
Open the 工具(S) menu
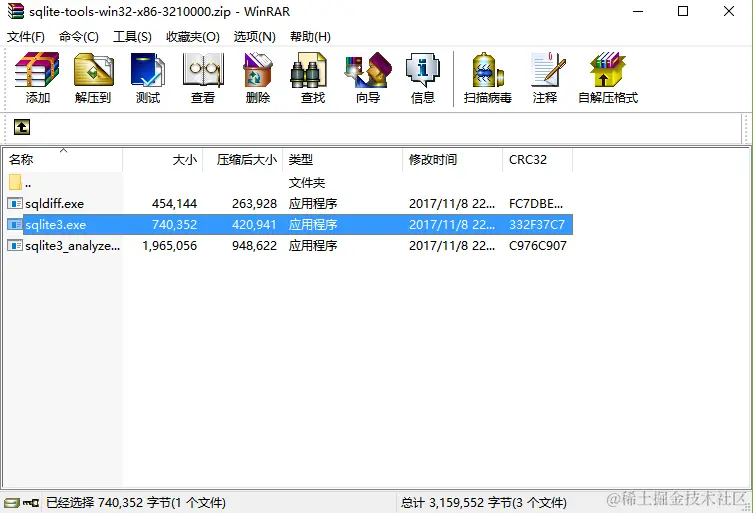coord(132,37)
